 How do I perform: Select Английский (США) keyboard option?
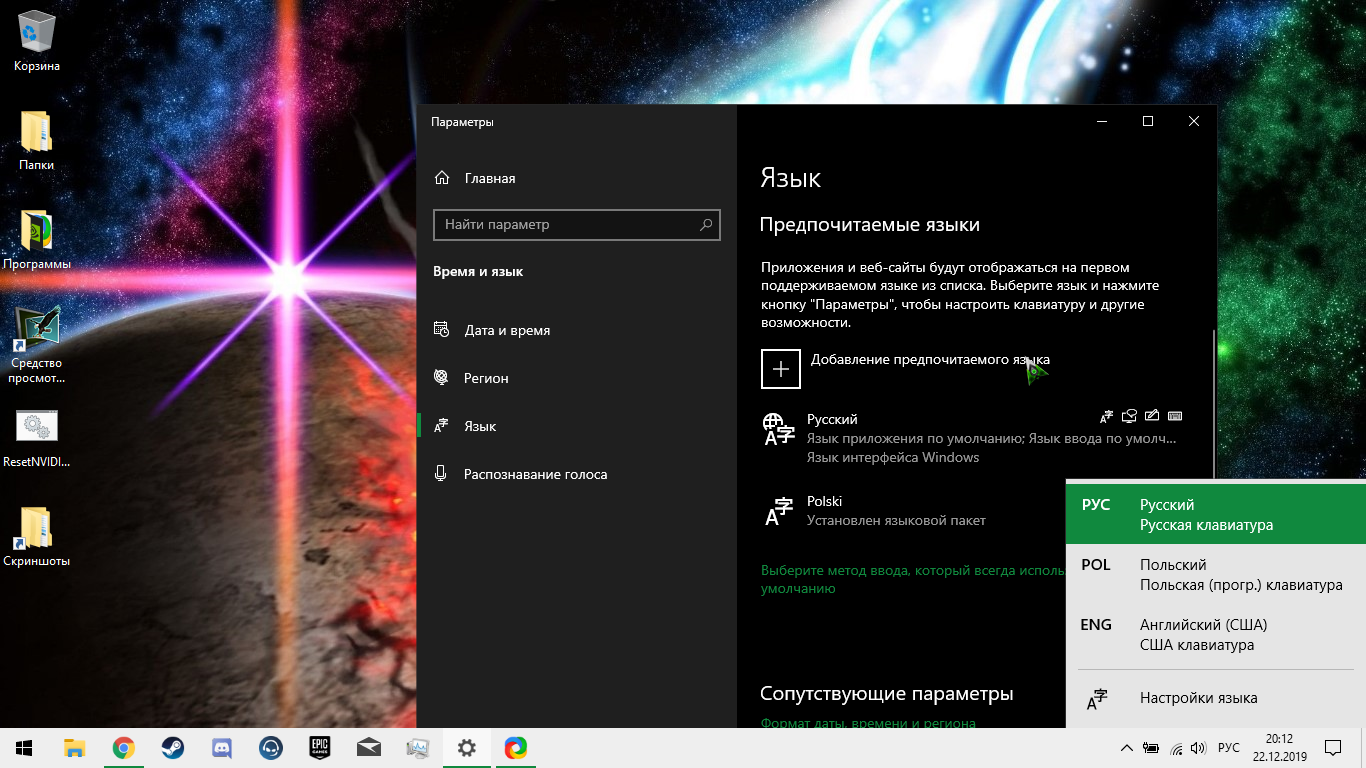coord(1216,634)
